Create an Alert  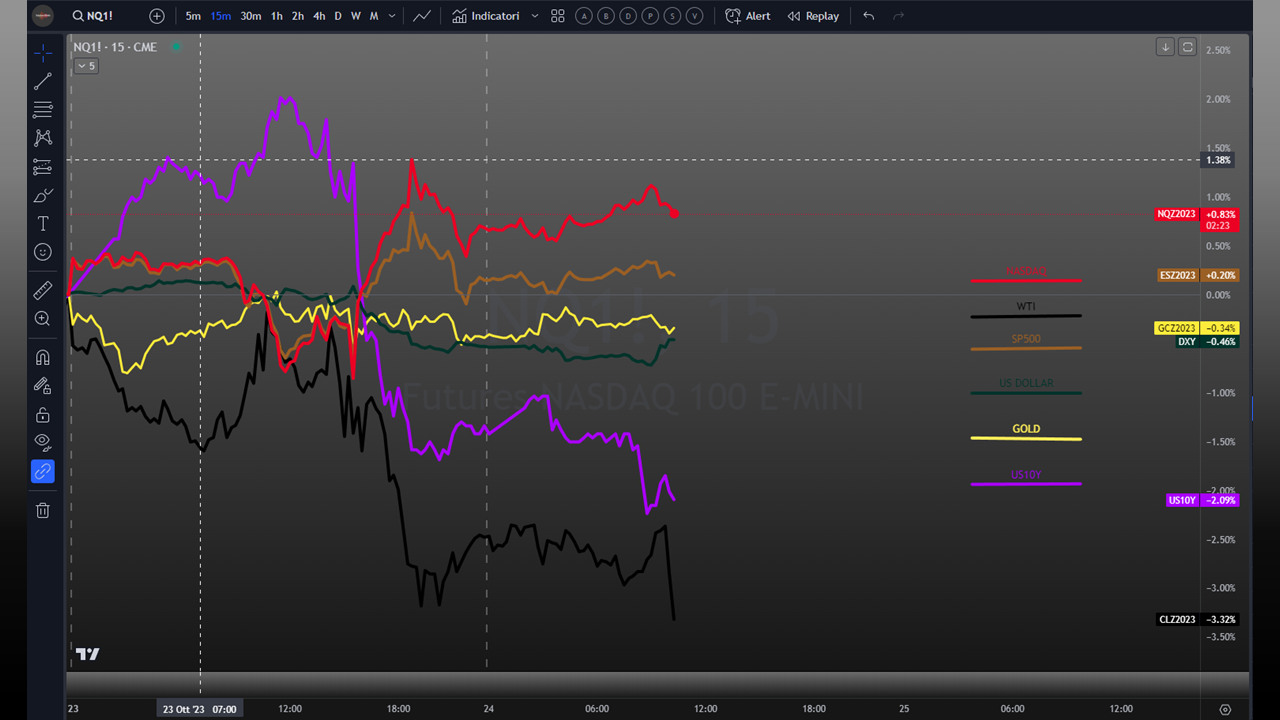point(748,16)
